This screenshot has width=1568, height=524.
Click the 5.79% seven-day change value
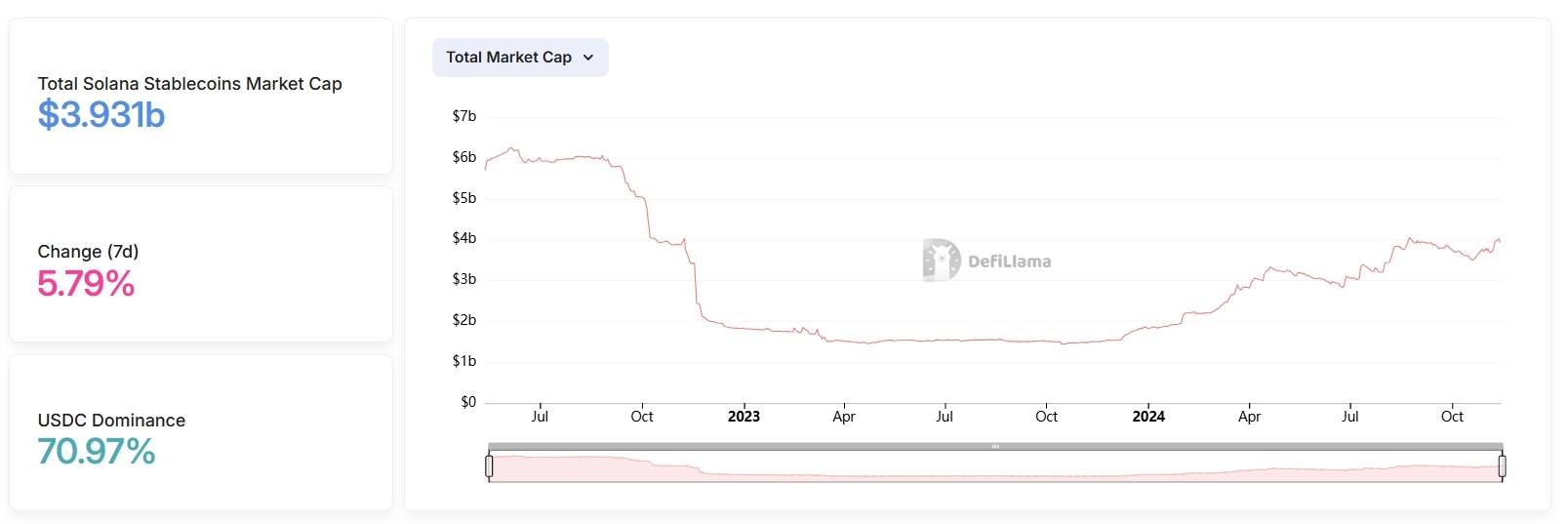coord(86,284)
